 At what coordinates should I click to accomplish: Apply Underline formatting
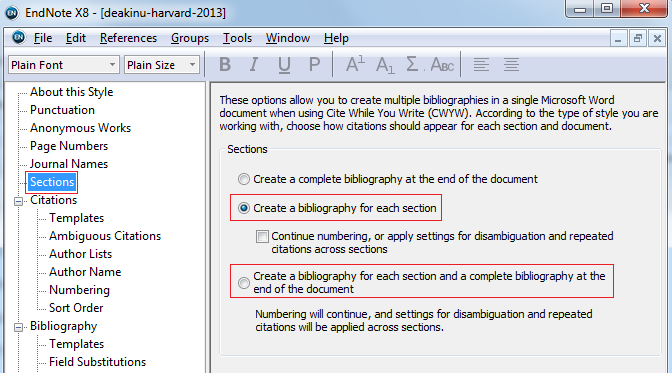point(284,65)
